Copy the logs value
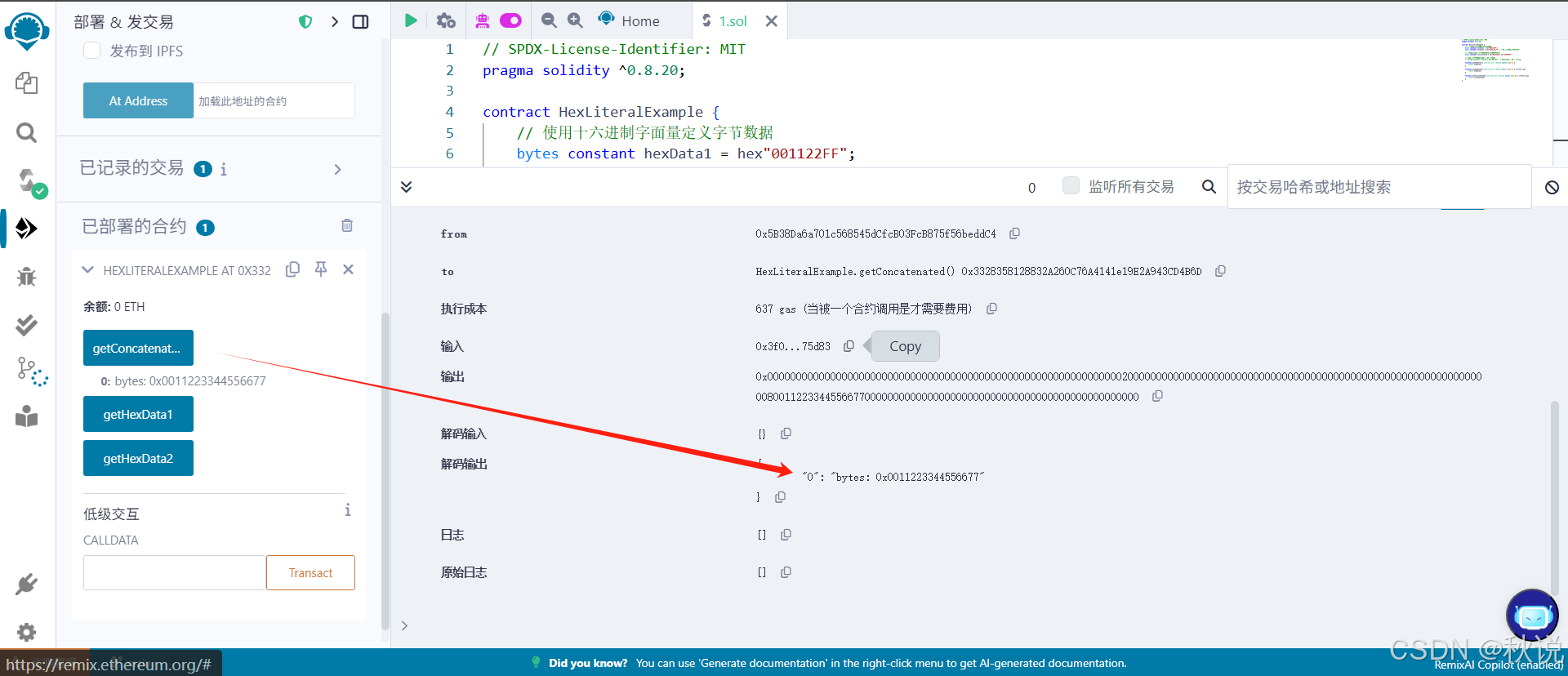Screen dimensions: 1568x676 pyautogui.click(x=786, y=535)
